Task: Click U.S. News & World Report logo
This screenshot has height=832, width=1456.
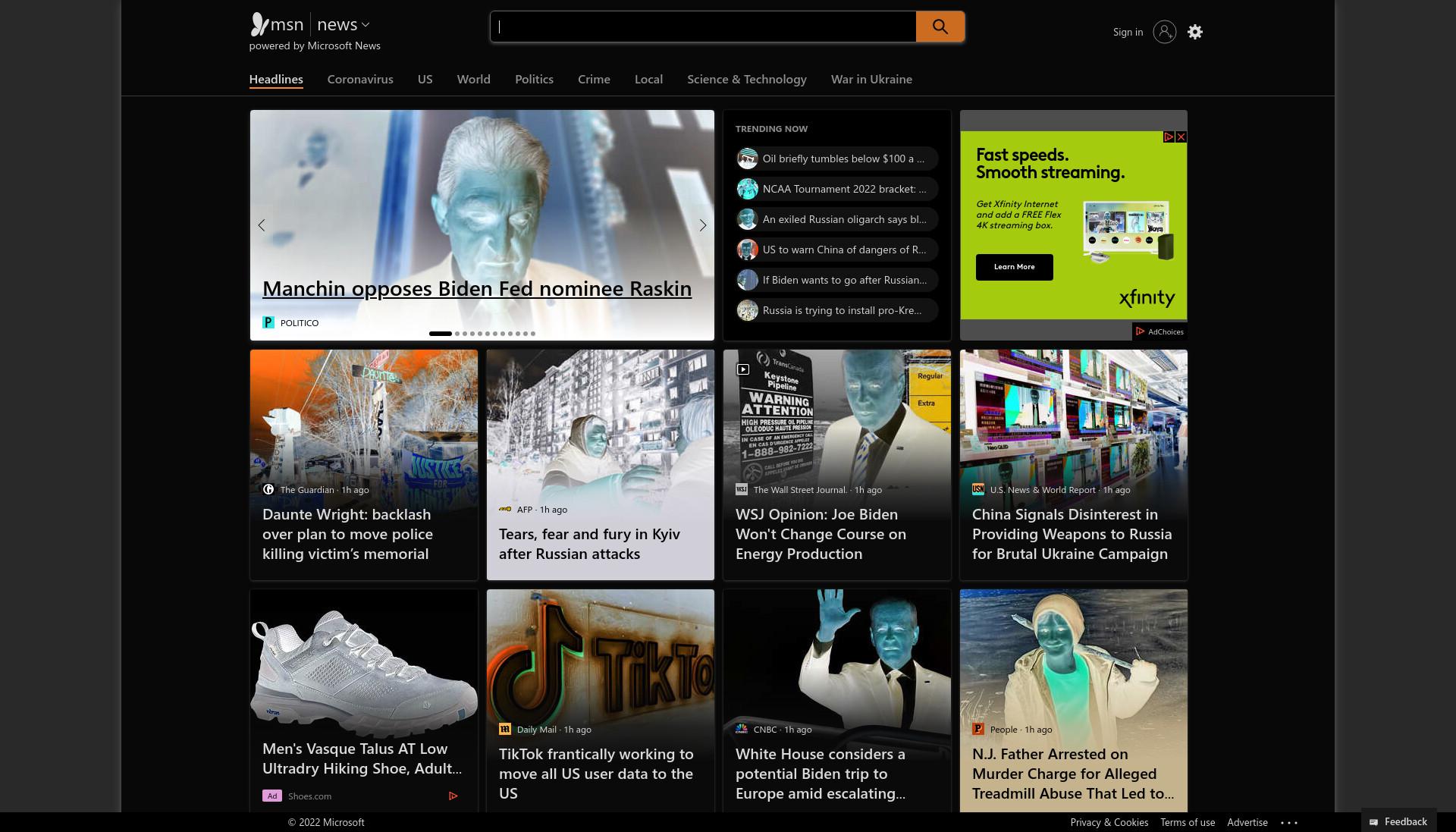Action: 978,489
